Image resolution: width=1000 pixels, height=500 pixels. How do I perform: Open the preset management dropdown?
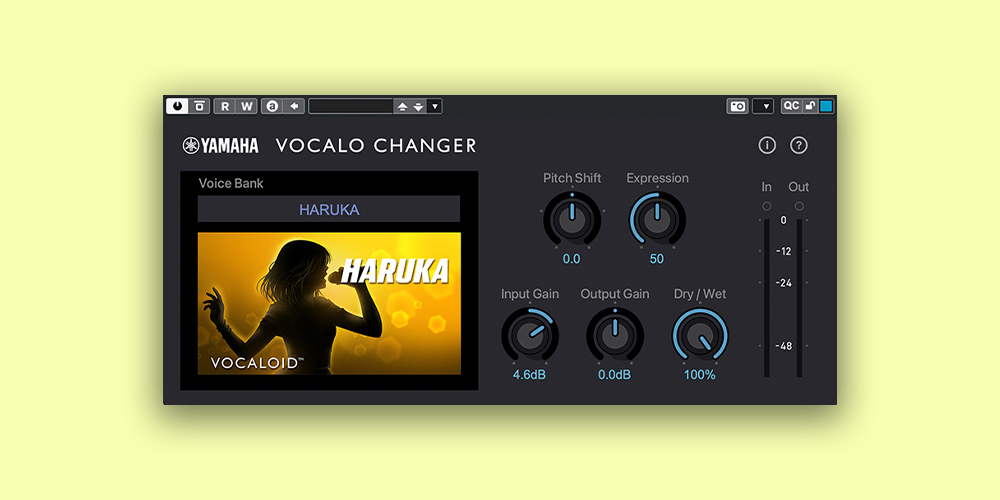click(x=435, y=106)
